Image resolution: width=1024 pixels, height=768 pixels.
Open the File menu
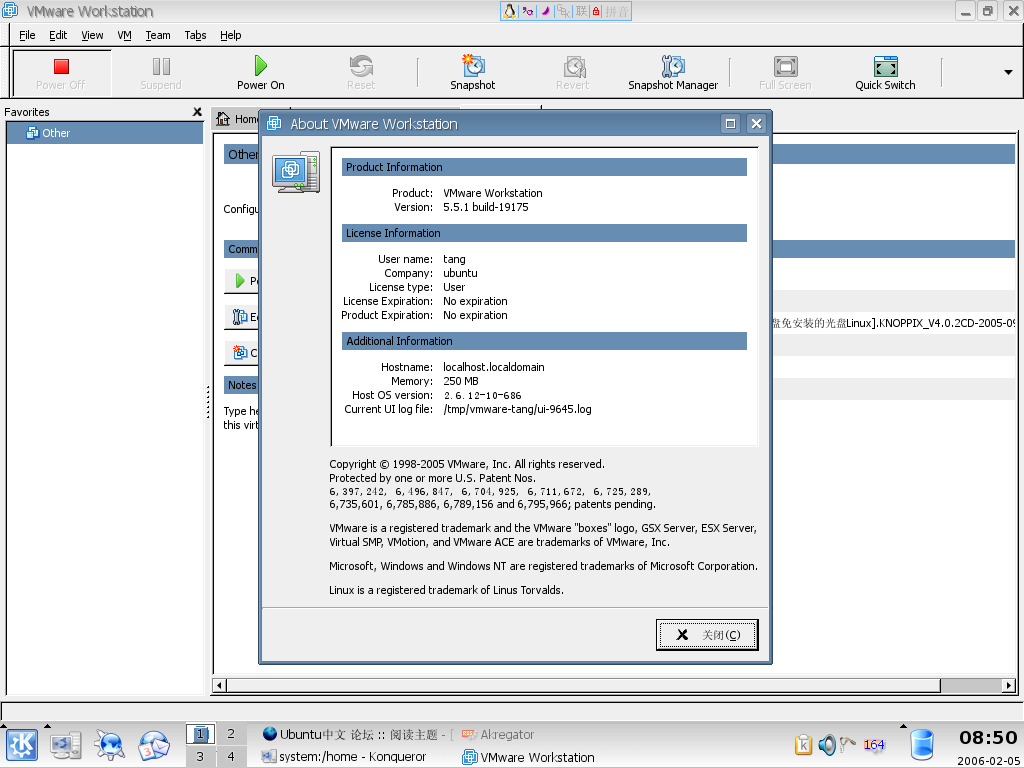coord(27,35)
